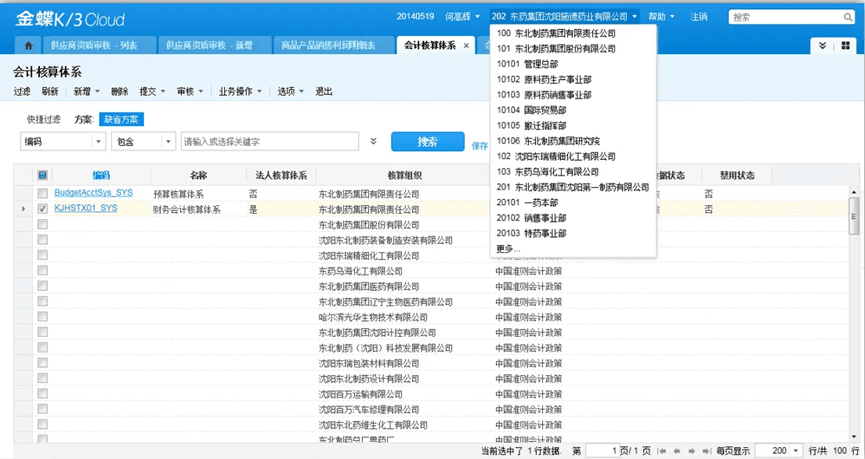Open the 包含 condition combo box
This screenshot has width=865, height=459.
pyautogui.click(x=143, y=141)
